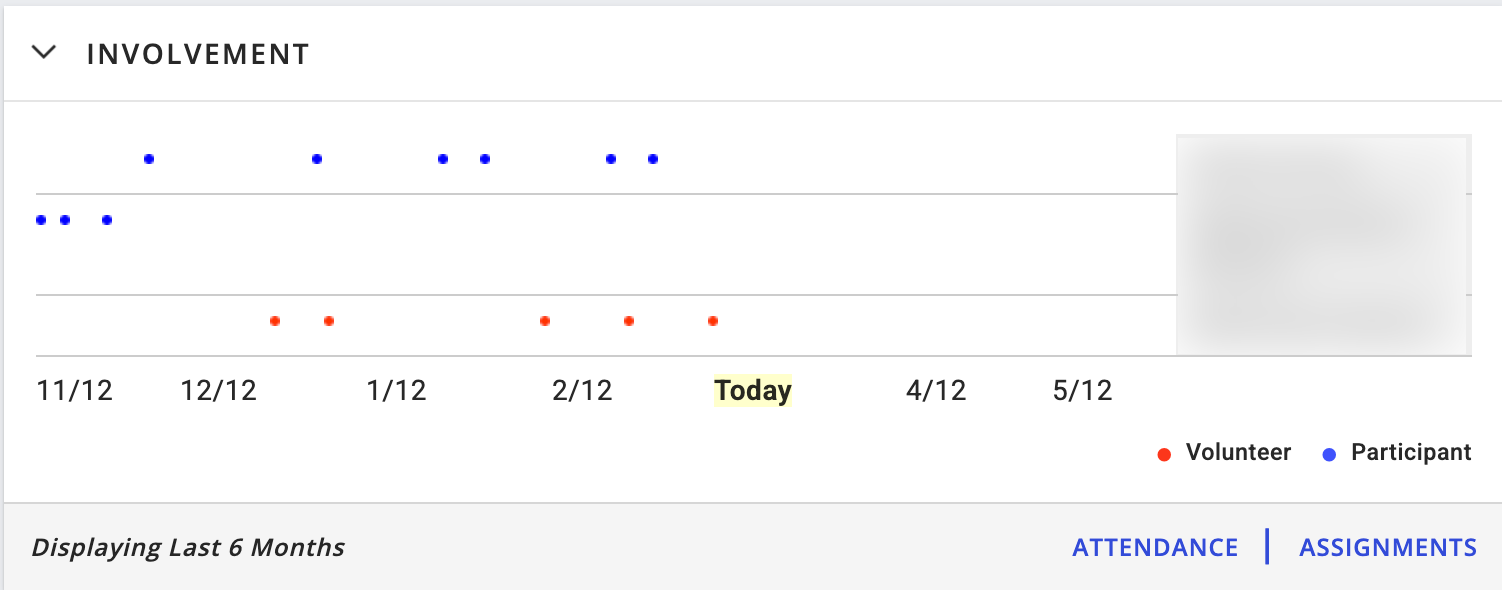Click the 1/12 date axis label

(x=397, y=390)
